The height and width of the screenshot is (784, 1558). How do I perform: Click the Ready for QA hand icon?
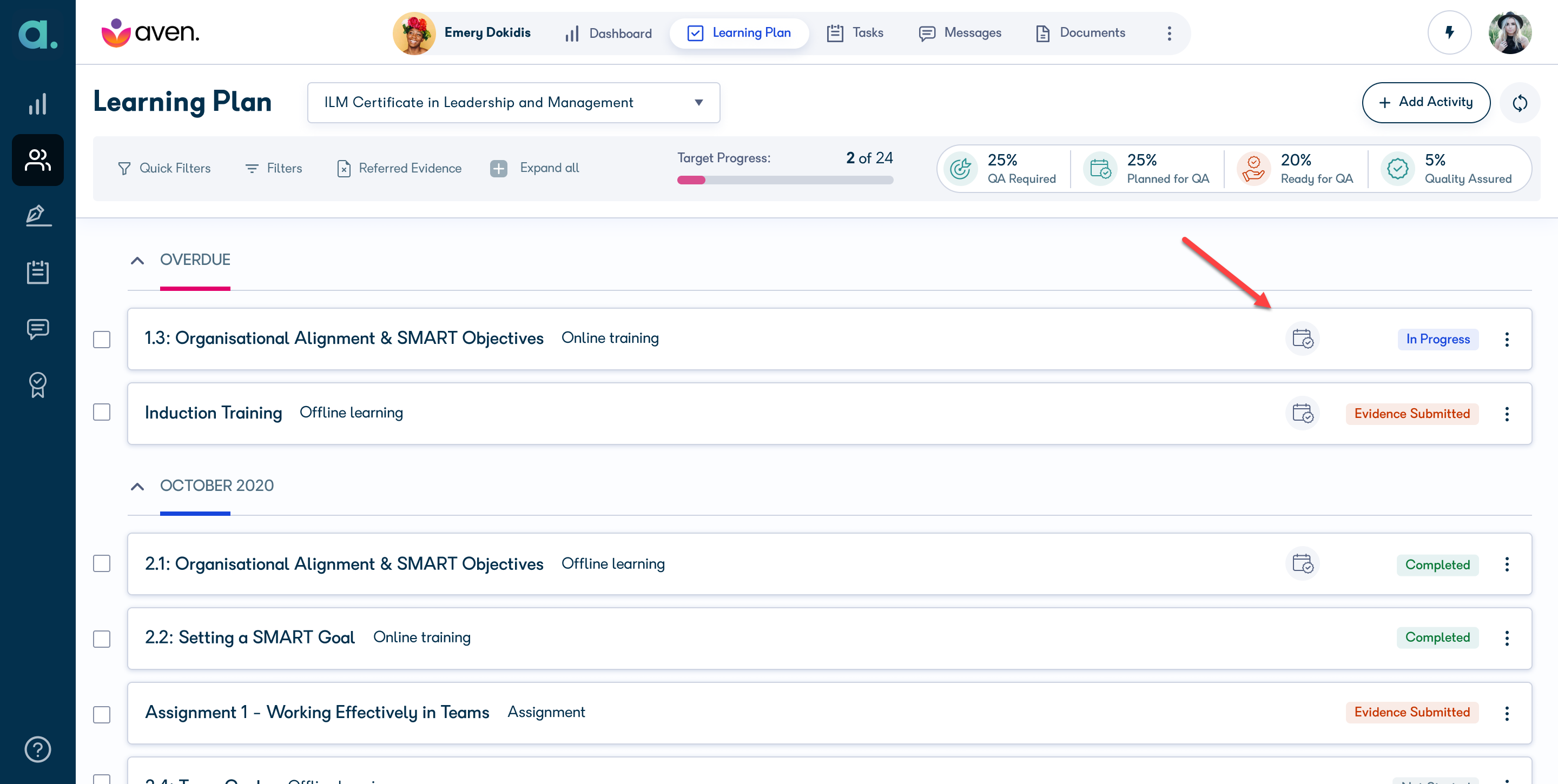[x=1253, y=169]
